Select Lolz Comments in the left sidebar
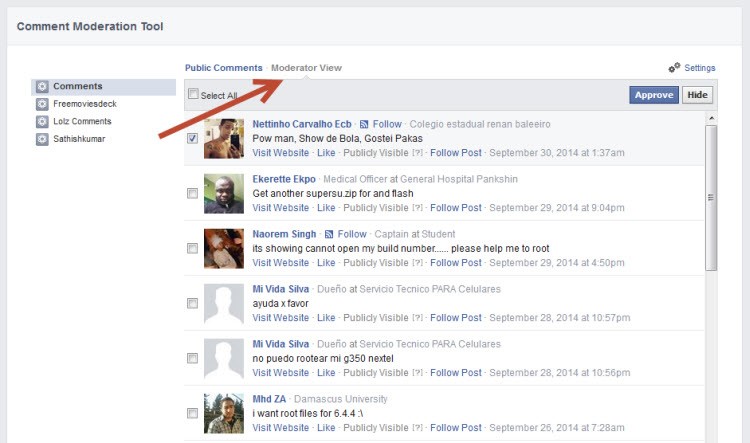Image resolution: width=750 pixels, height=443 pixels. (x=82, y=122)
